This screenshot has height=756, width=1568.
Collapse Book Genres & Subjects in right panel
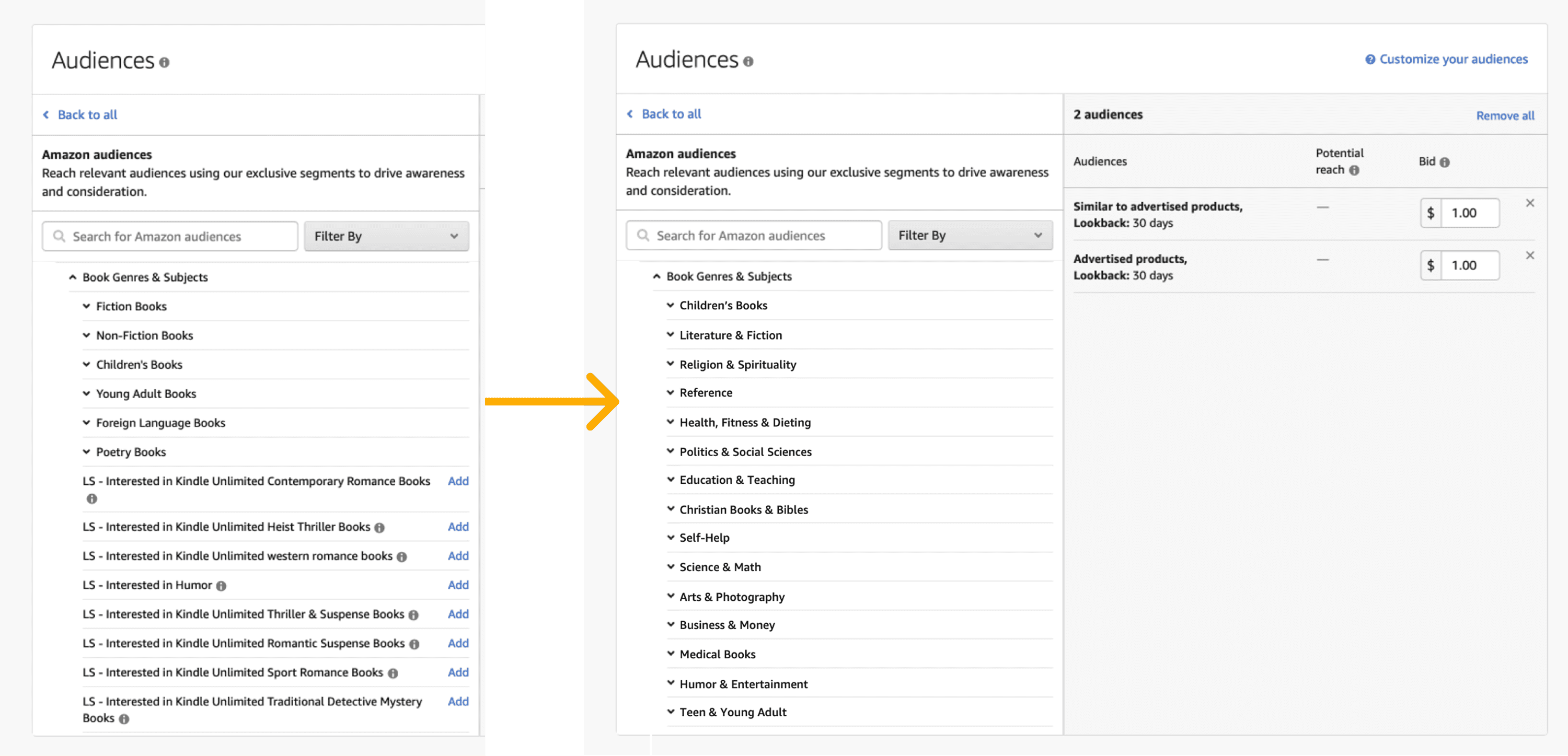[657, 276]
